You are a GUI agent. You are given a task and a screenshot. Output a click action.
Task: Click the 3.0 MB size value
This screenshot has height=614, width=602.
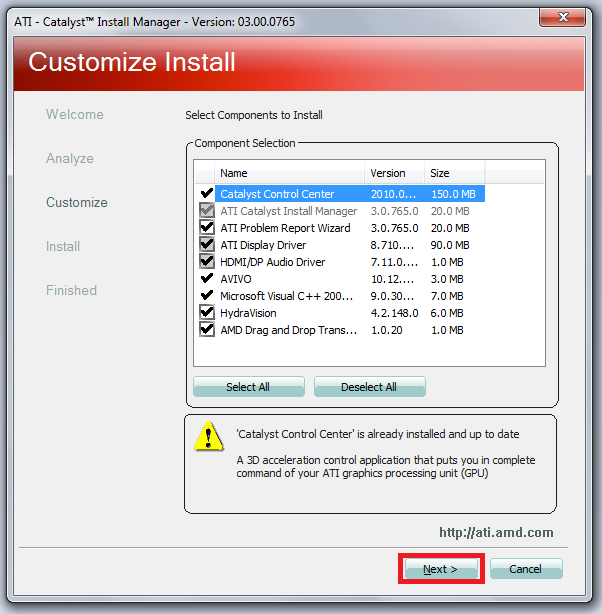447,279
